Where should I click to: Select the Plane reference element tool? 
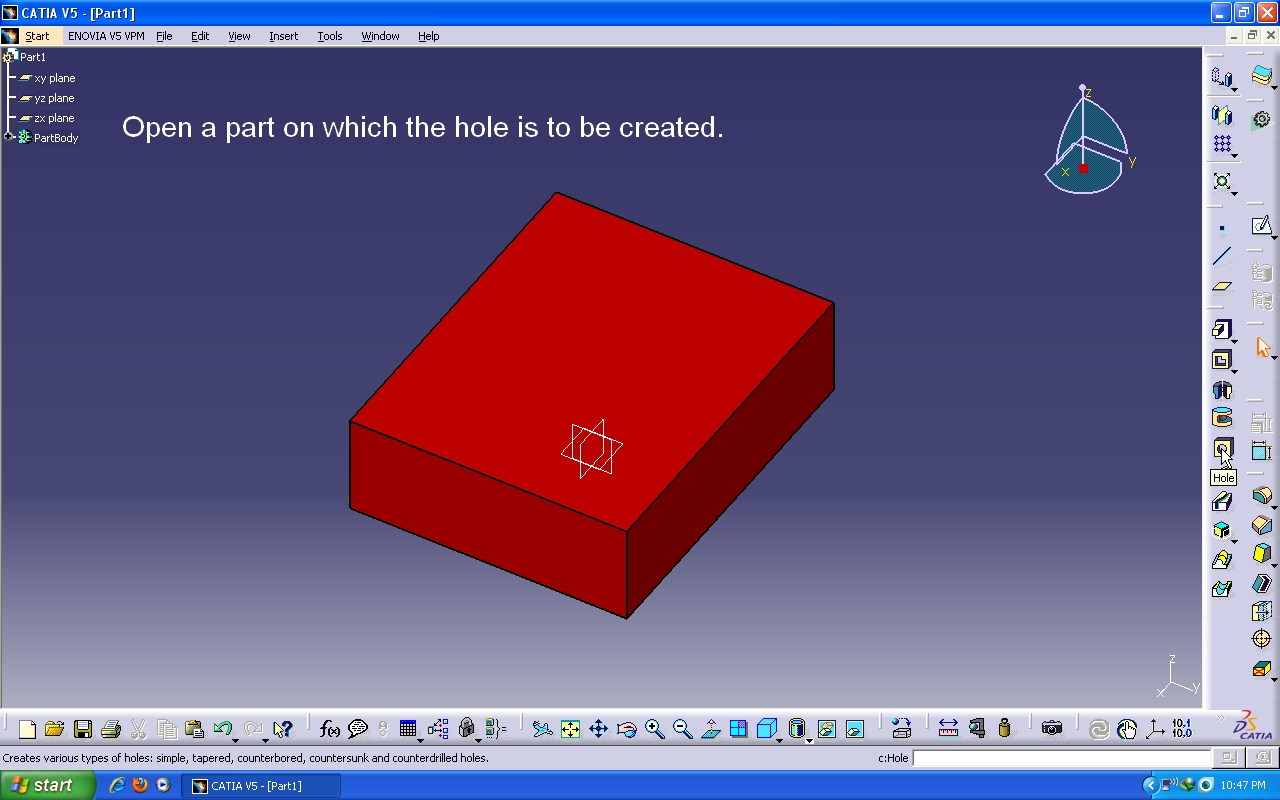(x=1222, y=286)
